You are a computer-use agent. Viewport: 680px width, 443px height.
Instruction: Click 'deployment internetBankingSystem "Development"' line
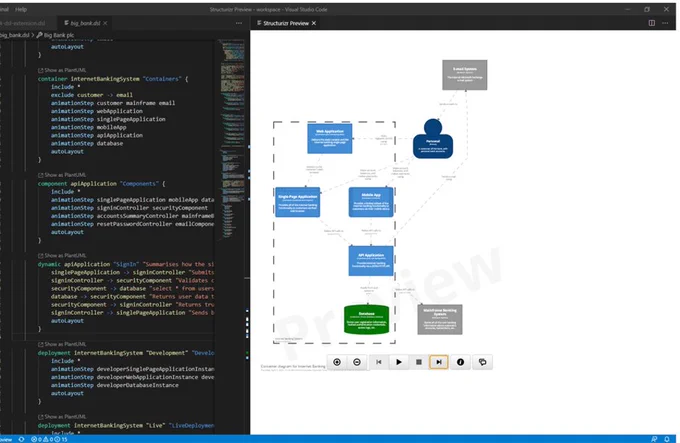126,353
